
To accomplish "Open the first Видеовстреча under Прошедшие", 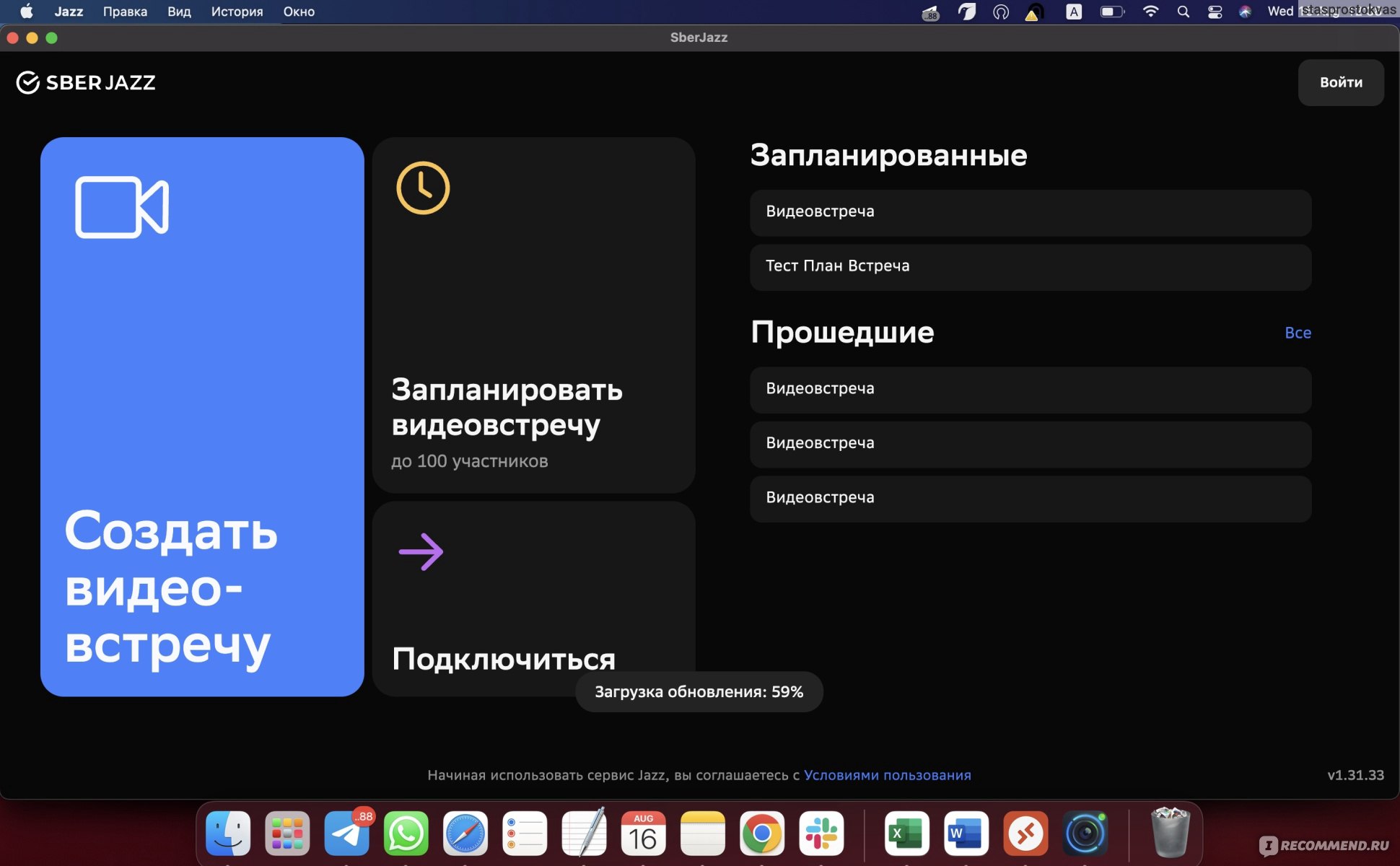I will tap(1031, 390).
